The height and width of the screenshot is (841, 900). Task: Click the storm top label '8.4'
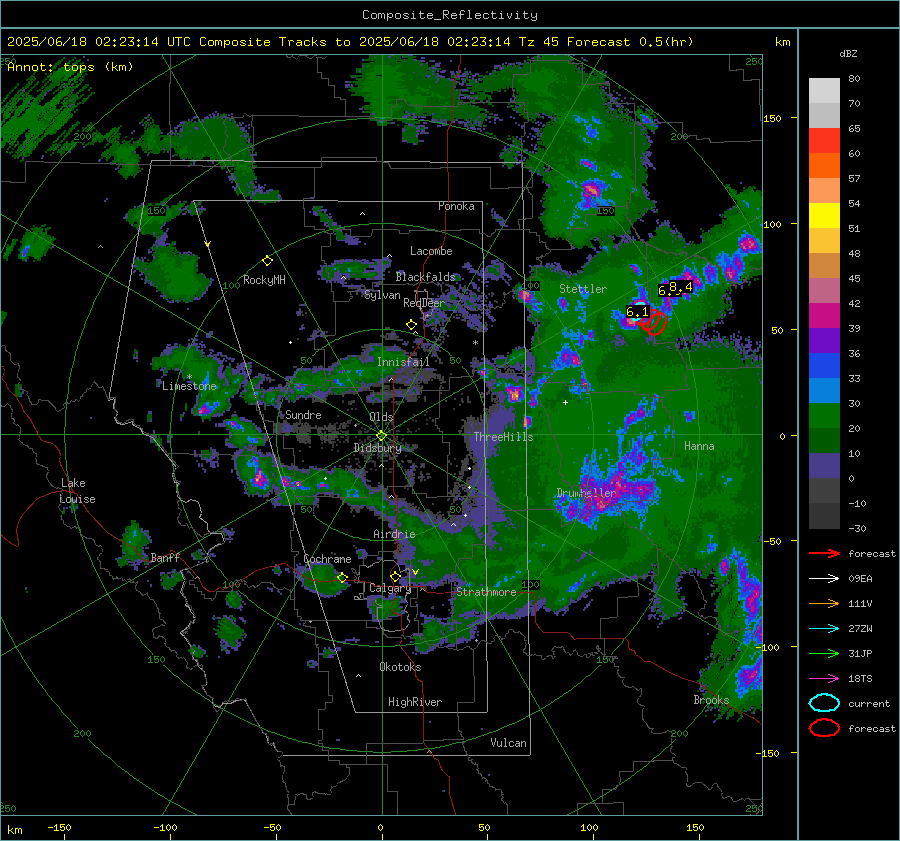point(681,286)
